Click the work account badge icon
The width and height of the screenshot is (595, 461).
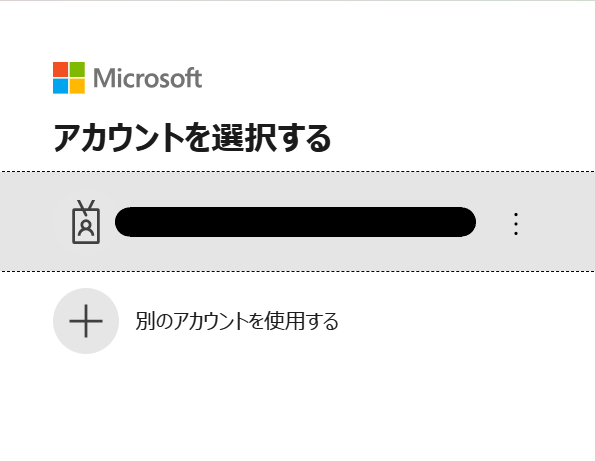pos(86,222)
